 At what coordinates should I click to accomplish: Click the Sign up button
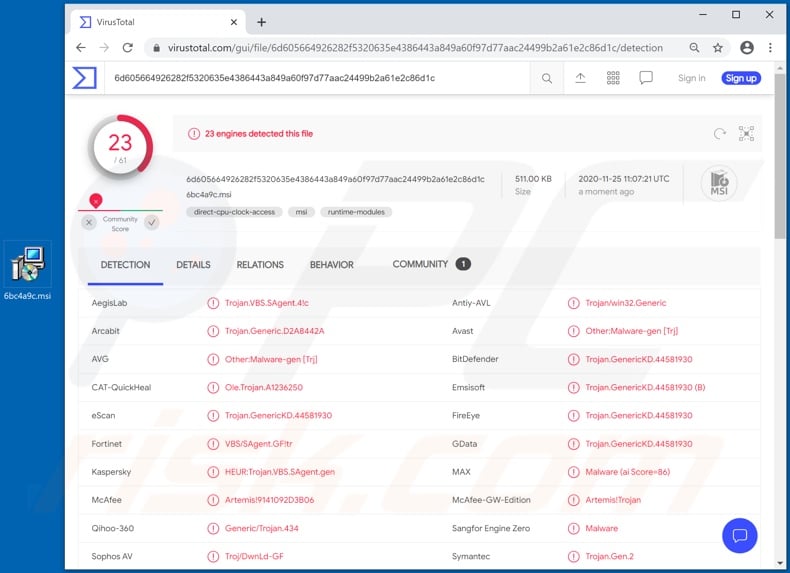[x=741, y=78]
